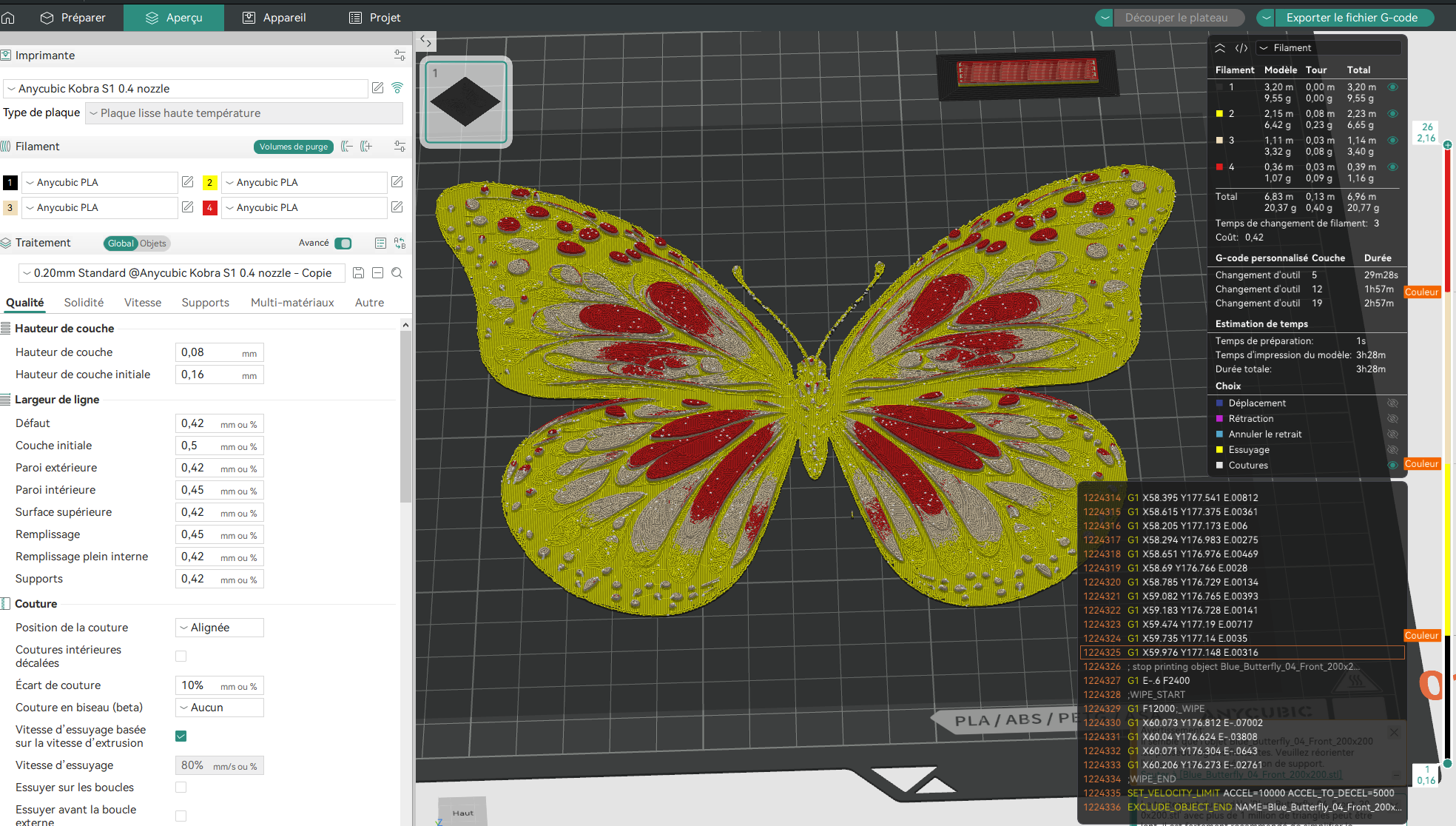Edit the Anycubic Kobra S1 printer preset
The image size is (1456, 826).
(378, 88)
